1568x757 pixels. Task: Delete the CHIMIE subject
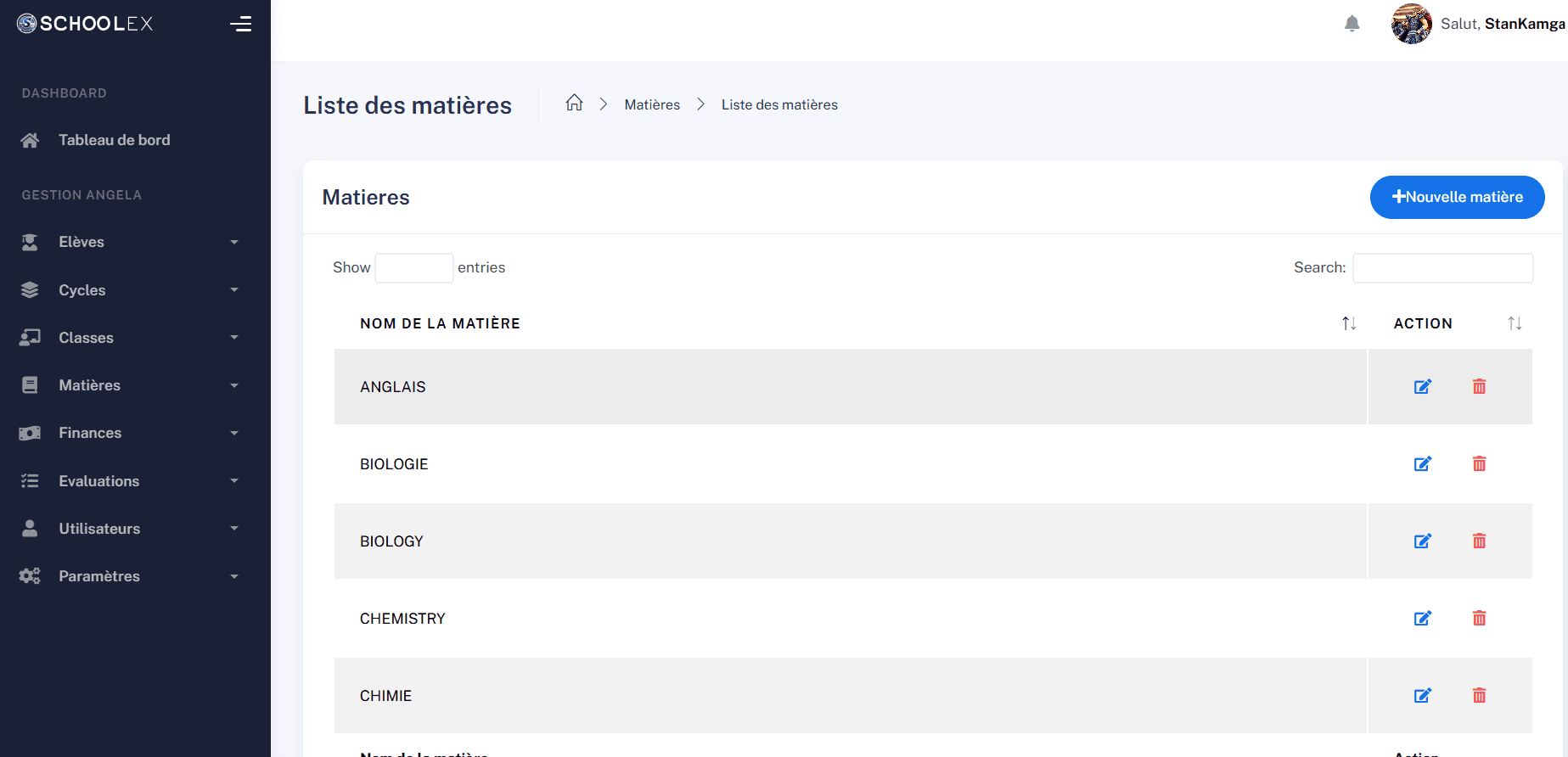point(1479,696)
